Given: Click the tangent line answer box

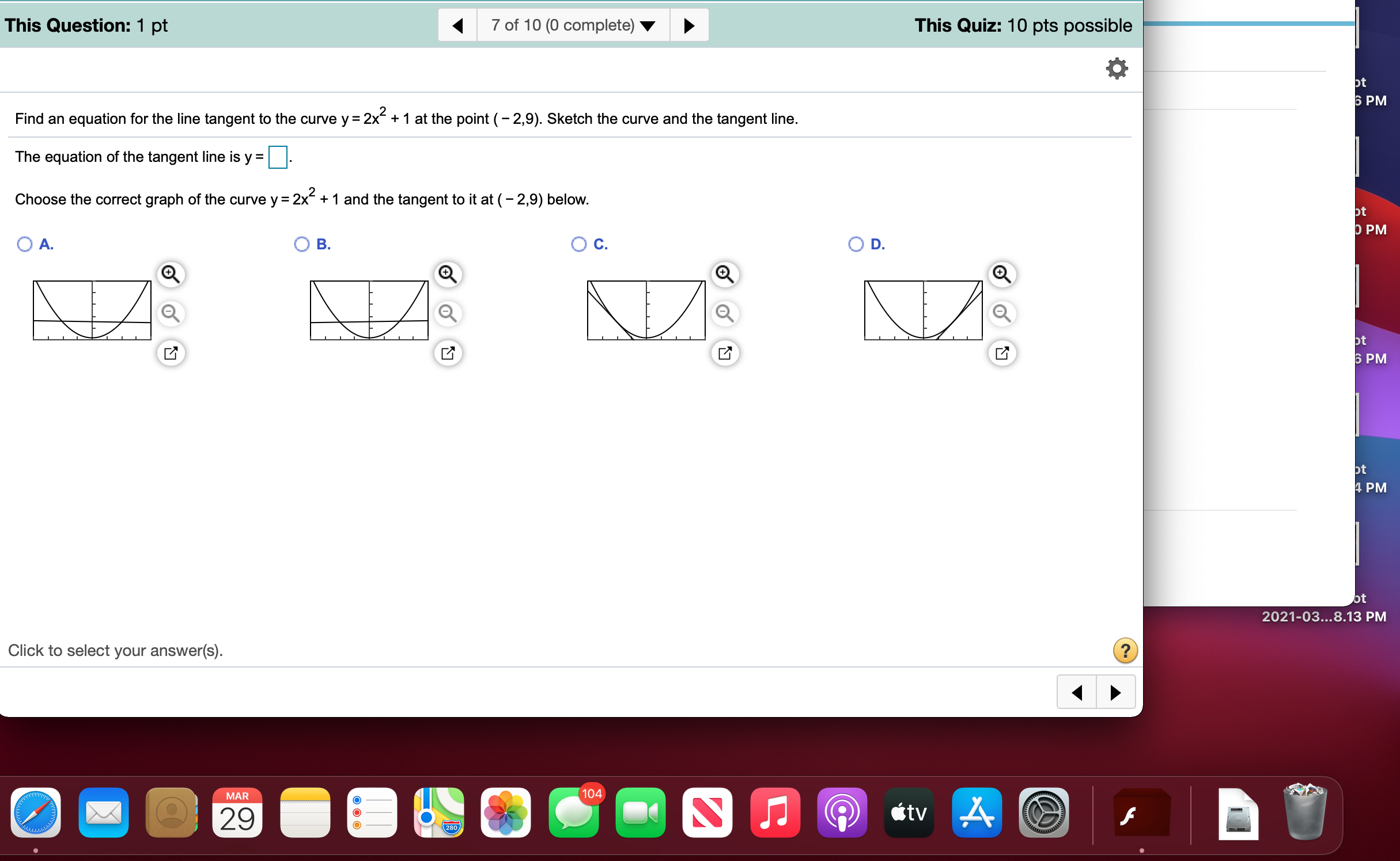Looking at the screenshot, I should 277,157.
